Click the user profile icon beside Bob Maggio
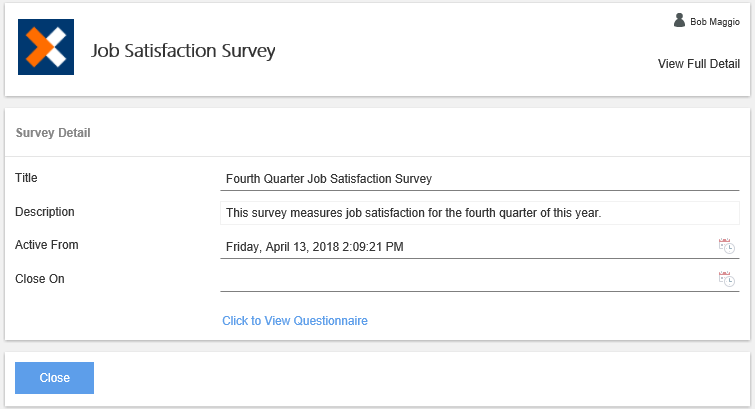755x409 pixels. pyautogui.click(x=680, y=20)
